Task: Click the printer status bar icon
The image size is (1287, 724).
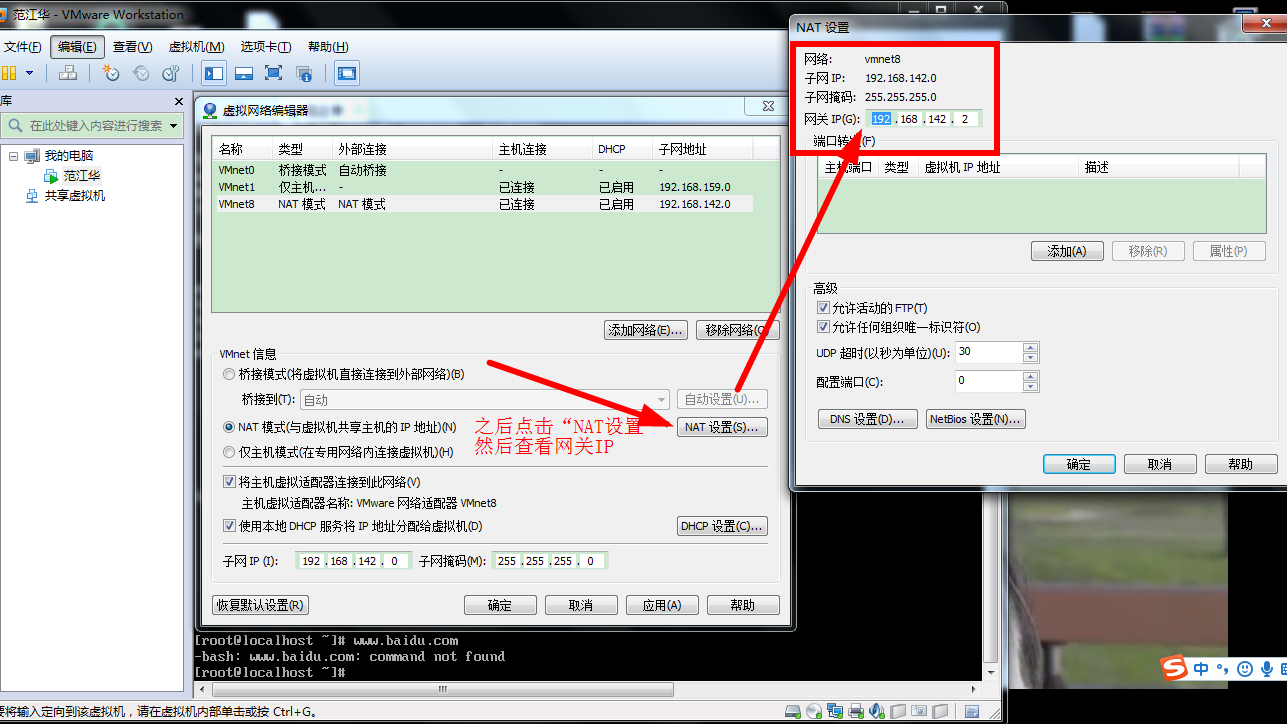Action: [x=856, y=712]
